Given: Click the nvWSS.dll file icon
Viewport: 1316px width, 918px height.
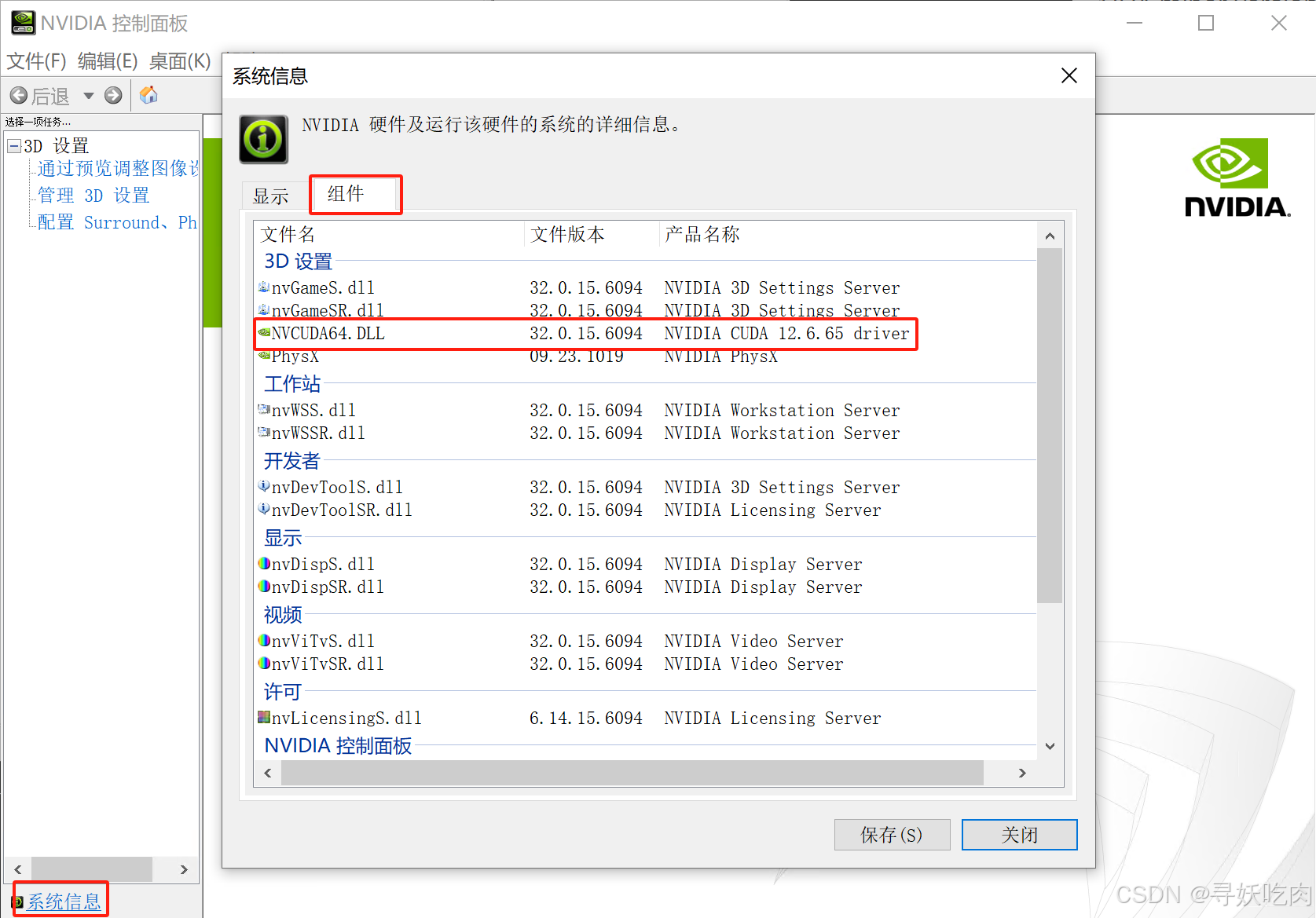Looking at the screenshot, I should tap(264, 410).
